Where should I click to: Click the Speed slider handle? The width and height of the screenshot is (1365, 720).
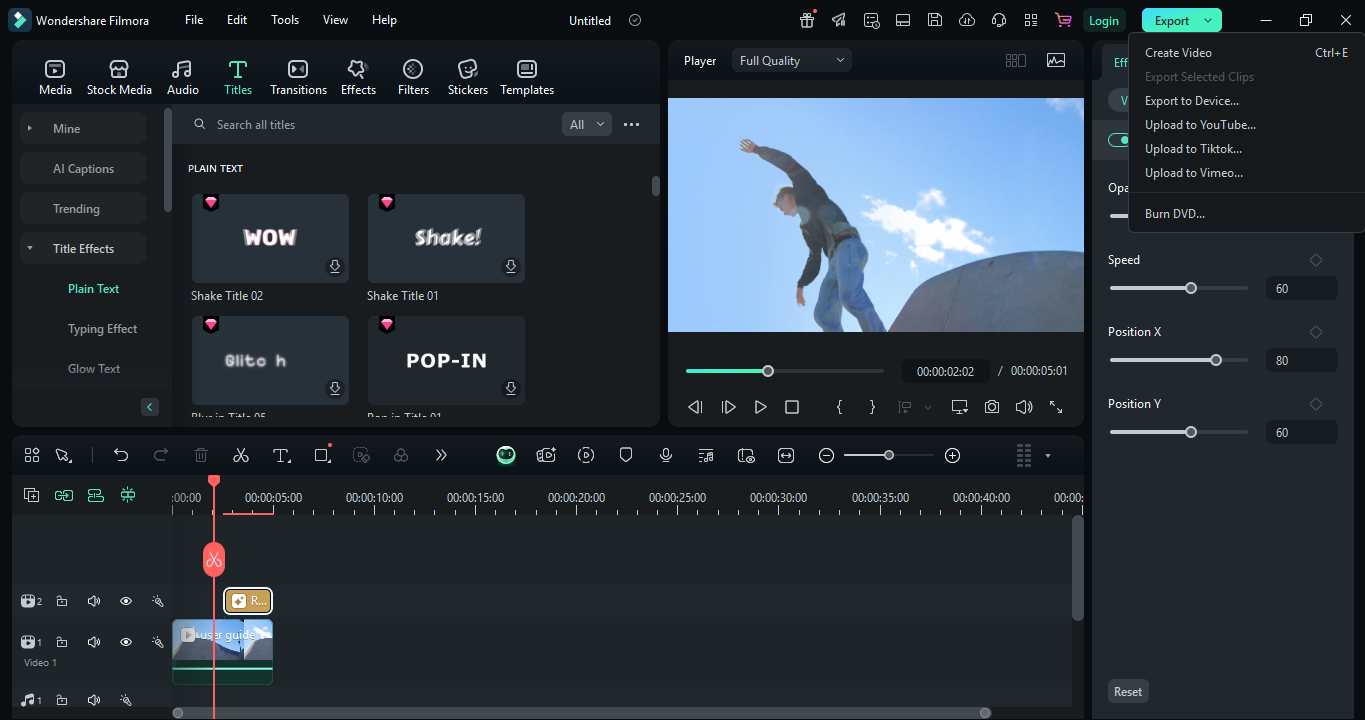tap(1191, 288)
